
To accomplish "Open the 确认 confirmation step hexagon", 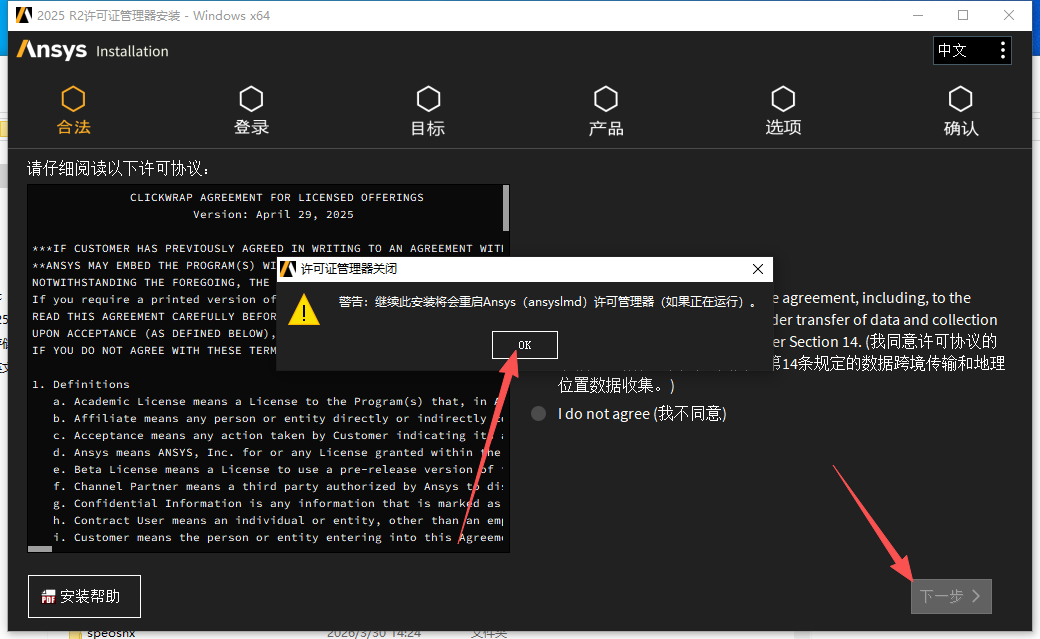I will [960, 100].
